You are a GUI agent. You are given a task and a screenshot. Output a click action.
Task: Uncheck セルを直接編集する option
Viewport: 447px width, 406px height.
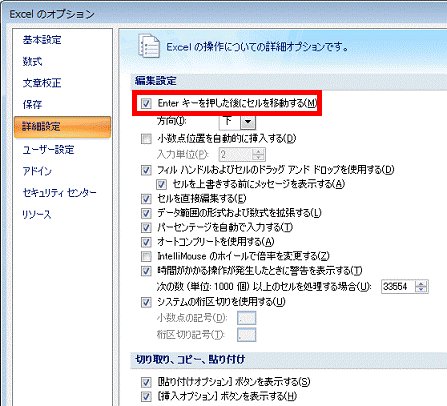pyautogui.click(x=146, y=199)
